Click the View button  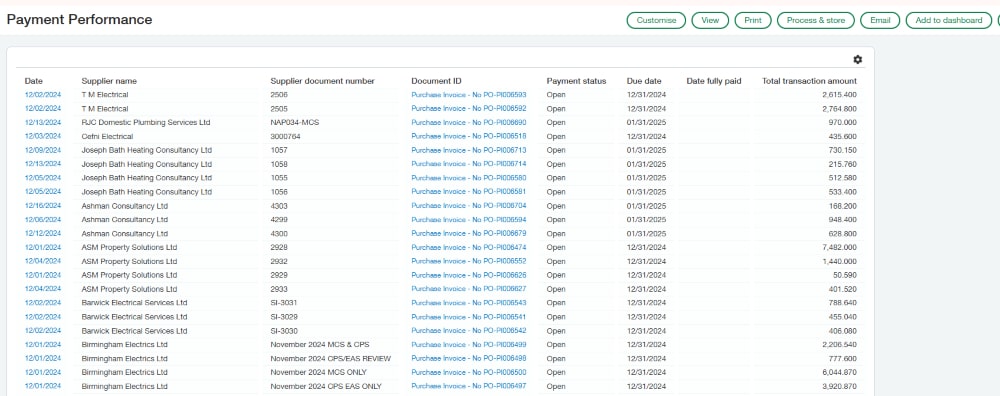710,20
